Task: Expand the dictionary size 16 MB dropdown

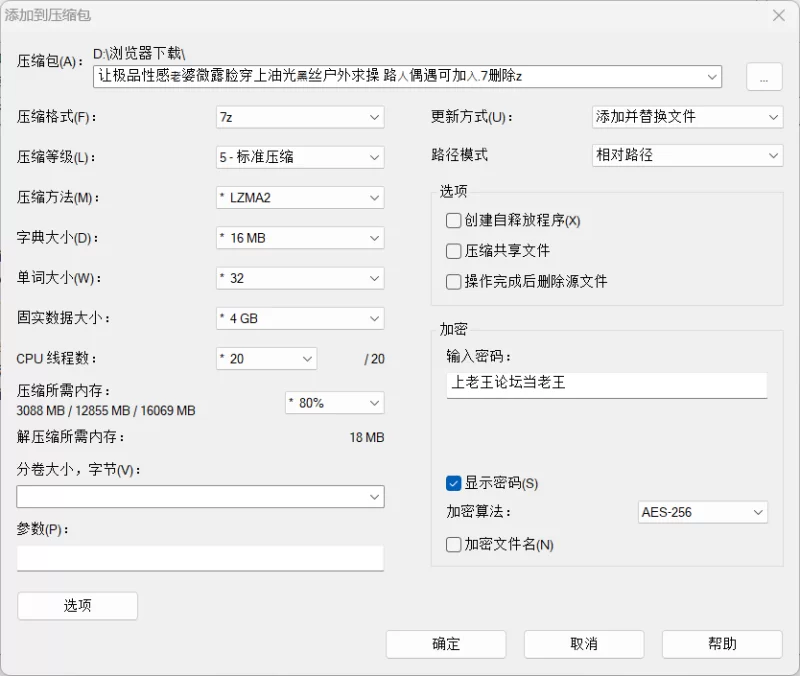Action: tap(300, 238)
